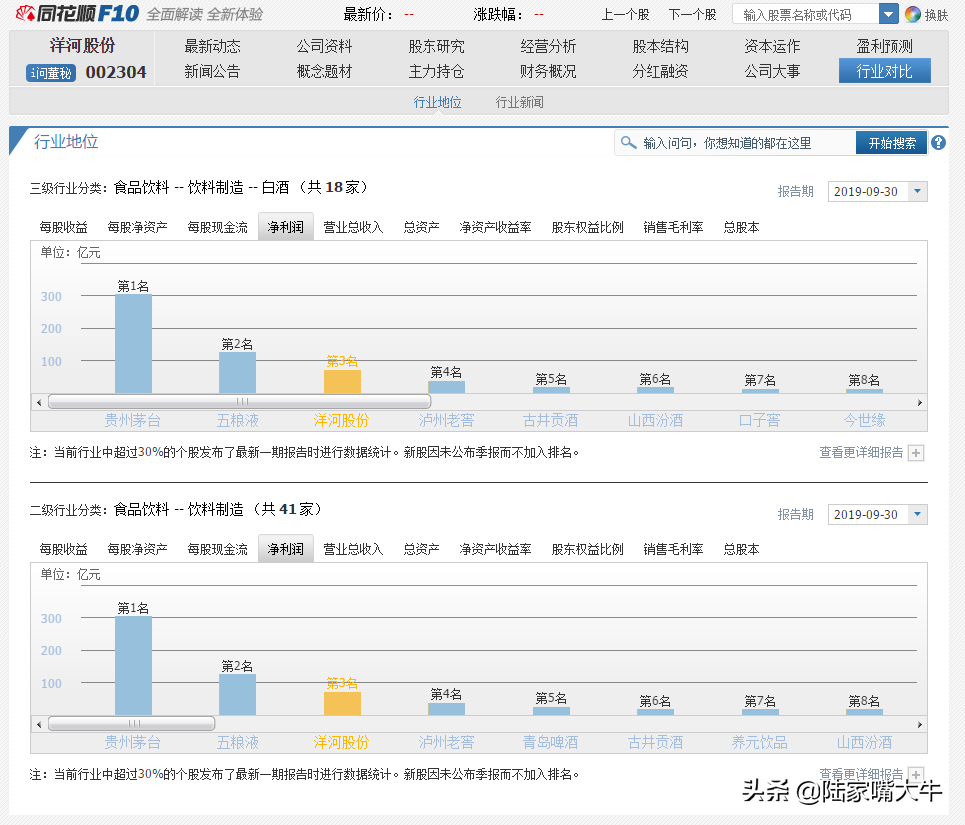965x825 pixels.
Task: Click right scroll arrow in 饮料制造 chart
Action: (919, 724)
